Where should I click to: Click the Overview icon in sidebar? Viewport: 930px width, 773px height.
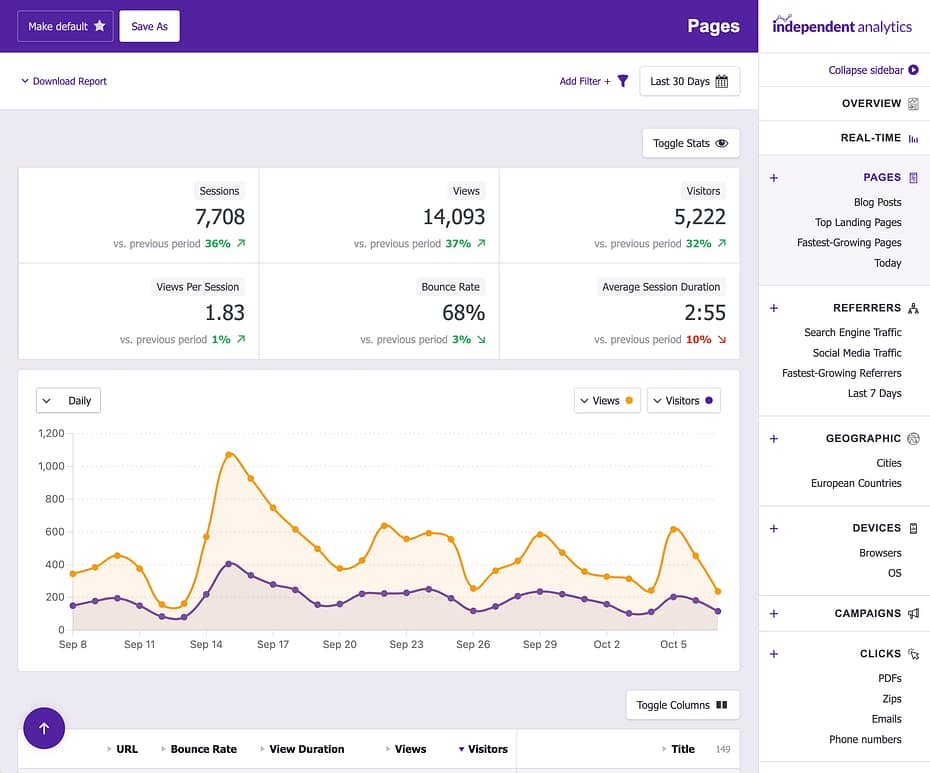pos(913,104)
